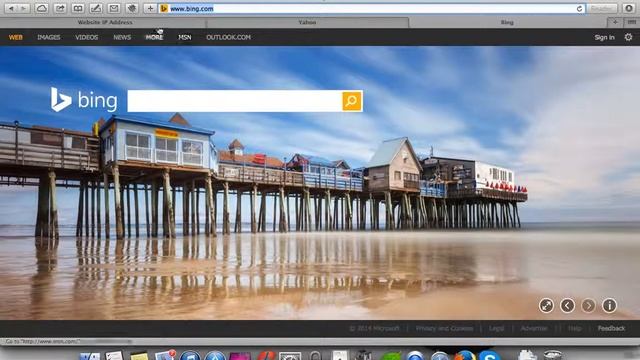Show all tabs with the grid button

[632, 22]
